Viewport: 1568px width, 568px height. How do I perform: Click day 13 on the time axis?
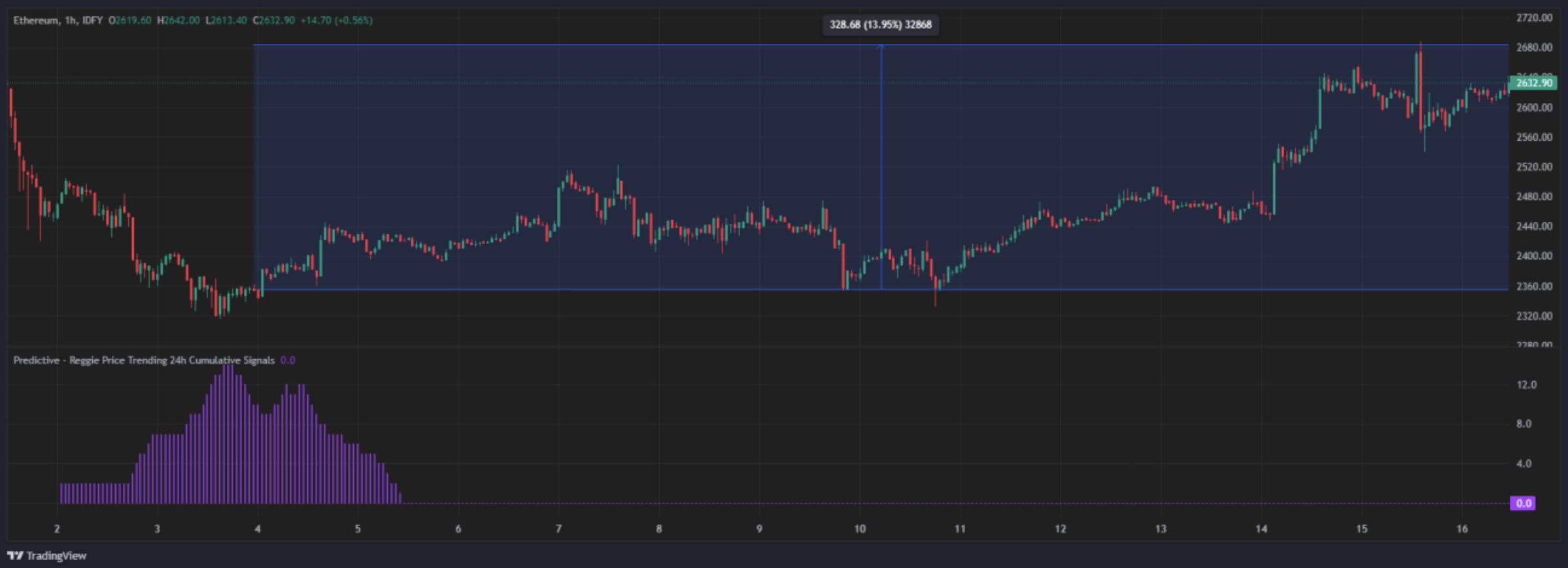(x=1161, y=529)
